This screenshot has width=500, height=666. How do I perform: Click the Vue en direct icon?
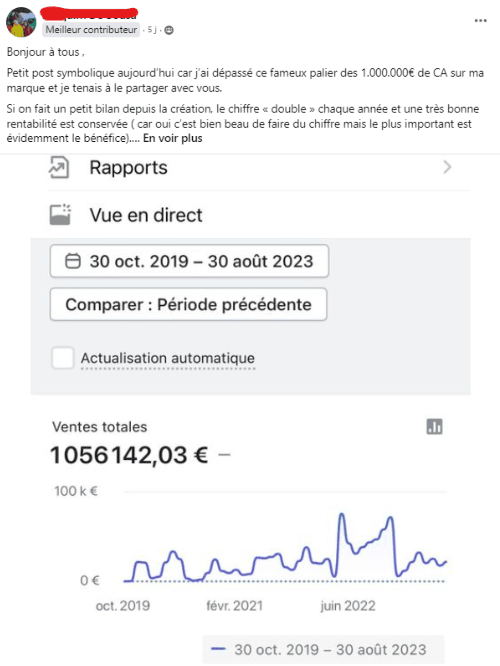click(60, 214)
